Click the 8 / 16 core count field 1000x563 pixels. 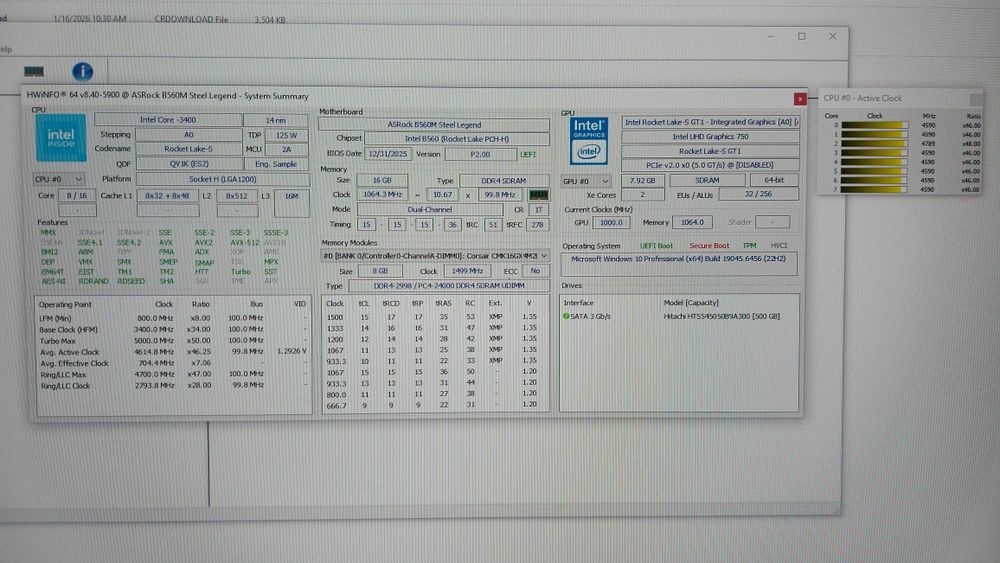click(77, 196)
